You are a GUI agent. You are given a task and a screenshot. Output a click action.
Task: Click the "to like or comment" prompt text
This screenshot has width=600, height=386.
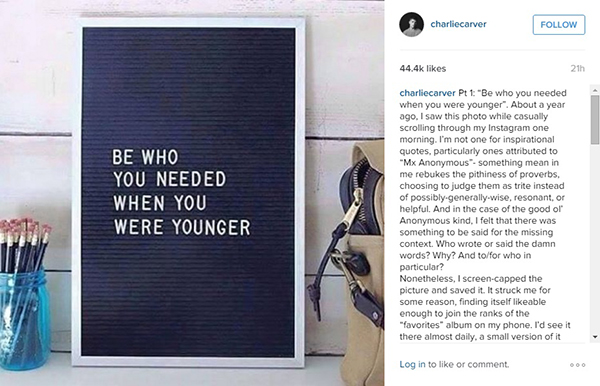468,364
